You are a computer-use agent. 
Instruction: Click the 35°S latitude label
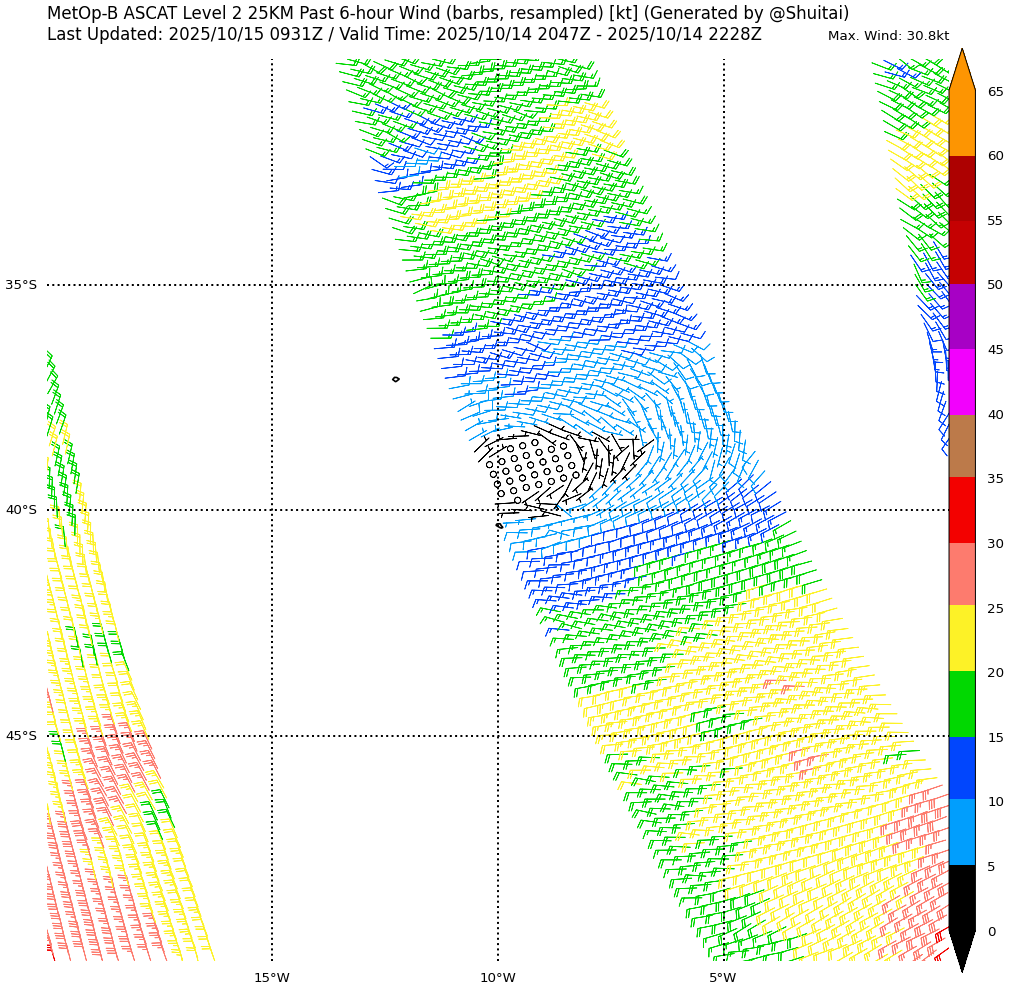coord(21,285)
